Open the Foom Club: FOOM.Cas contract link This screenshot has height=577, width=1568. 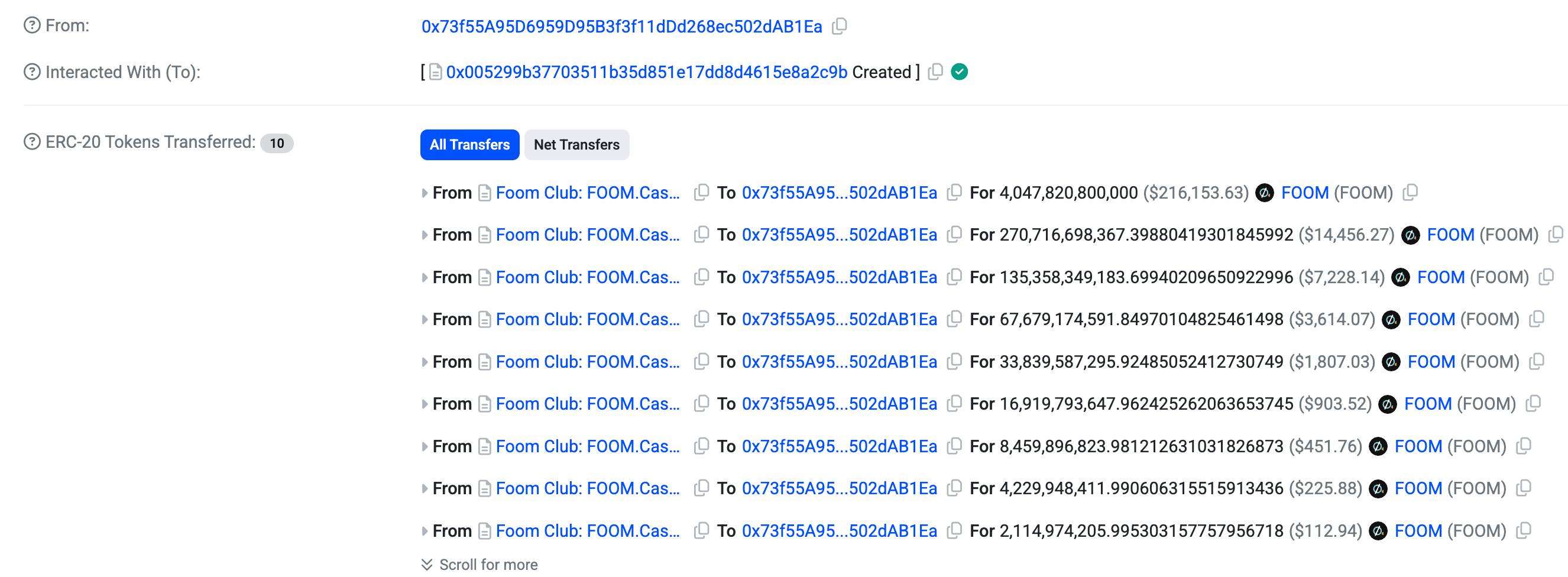(587, 192)
